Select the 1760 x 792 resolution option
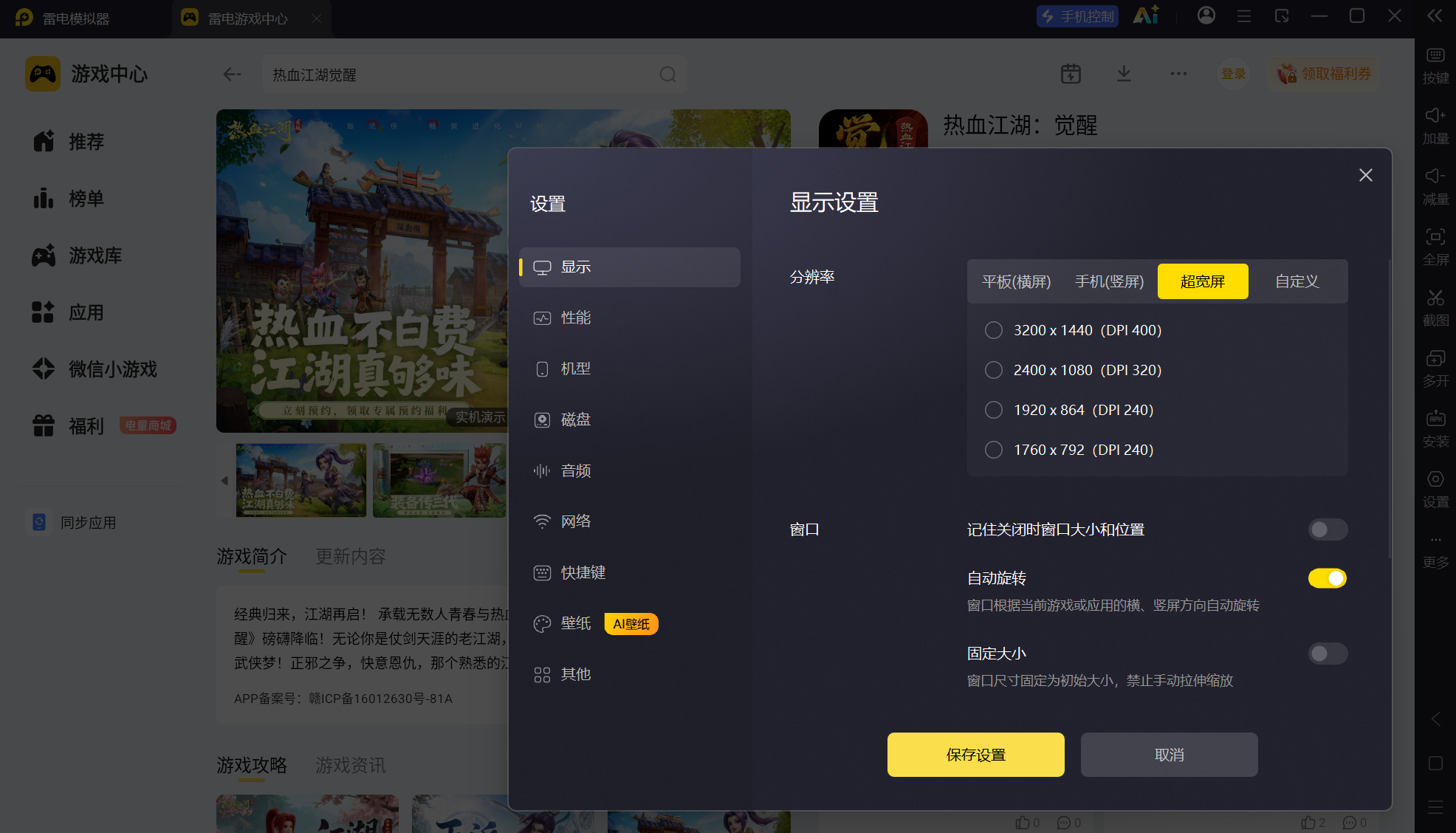Image resolution: width=1456 pixels, height=833 pixels. click(x=994, y=450)
